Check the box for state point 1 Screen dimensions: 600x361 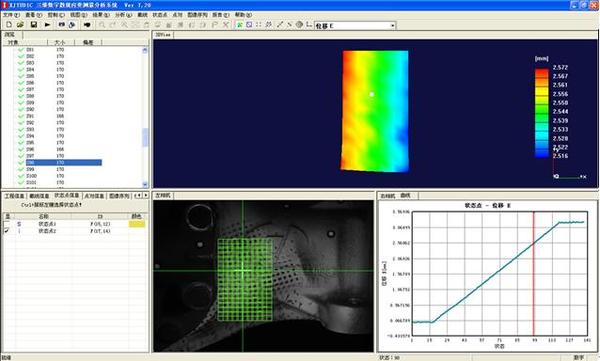[7, 224]
